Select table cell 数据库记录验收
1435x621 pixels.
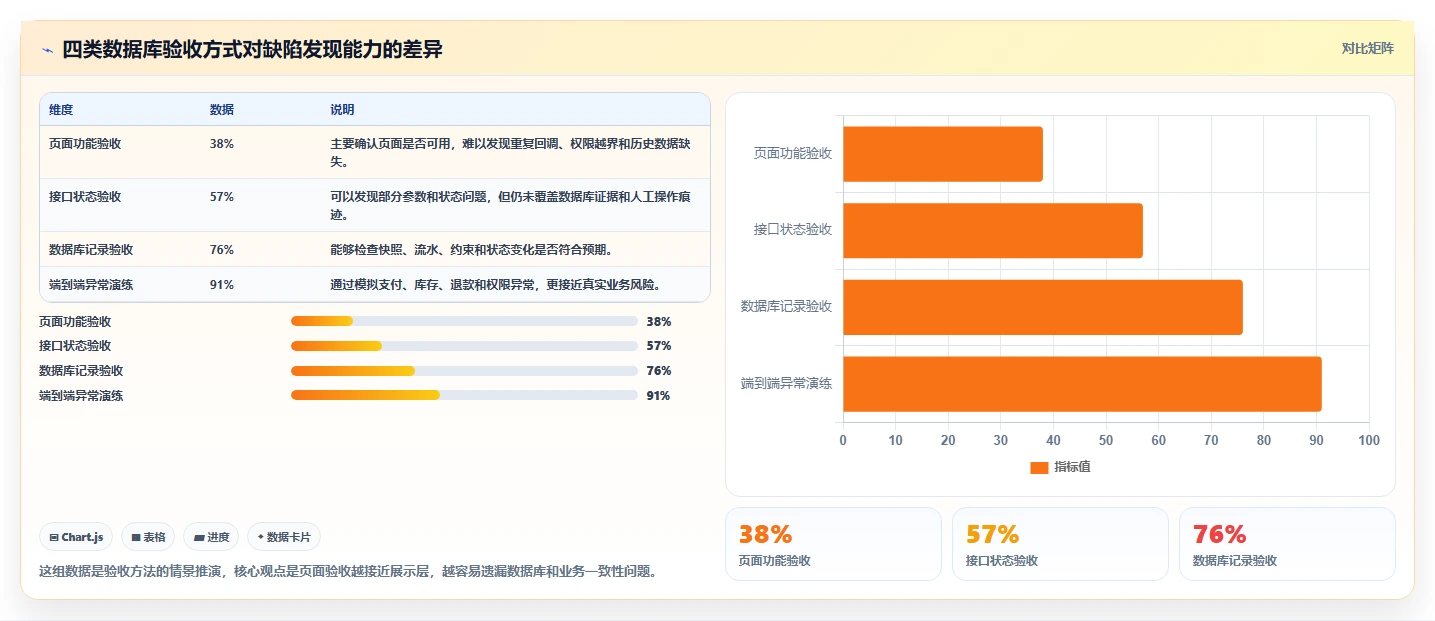tap(91, 250)
